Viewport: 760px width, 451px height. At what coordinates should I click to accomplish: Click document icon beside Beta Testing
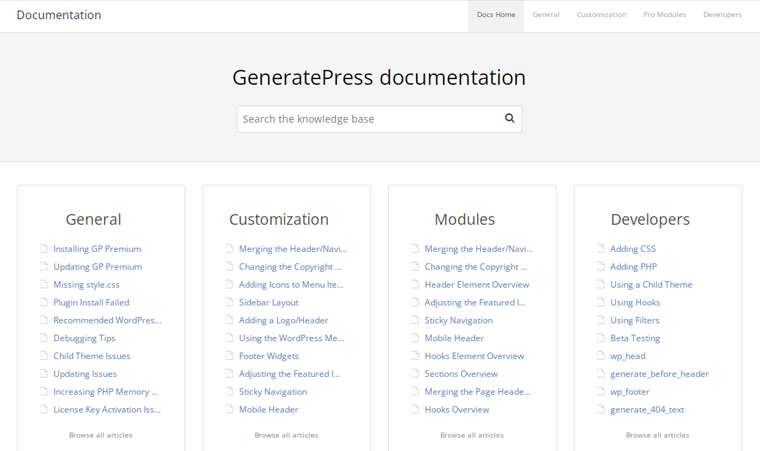coord(601,338)
